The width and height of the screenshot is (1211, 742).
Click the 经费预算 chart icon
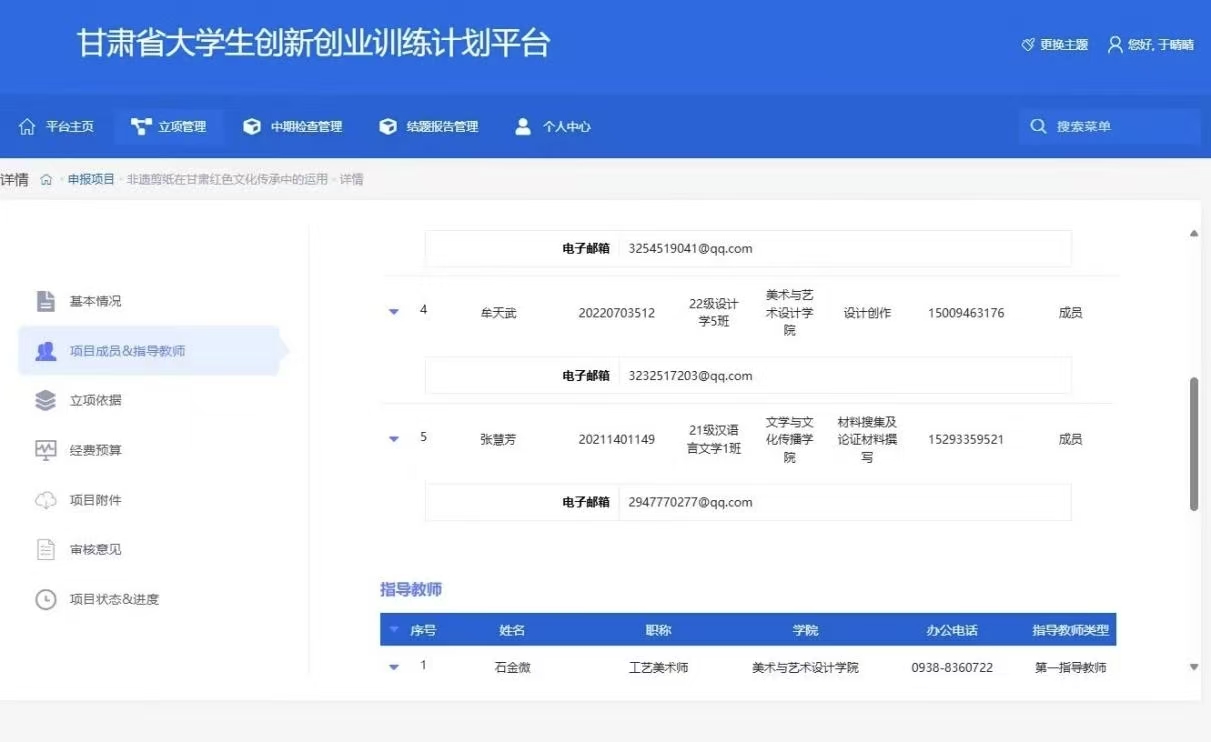point(45,450)
